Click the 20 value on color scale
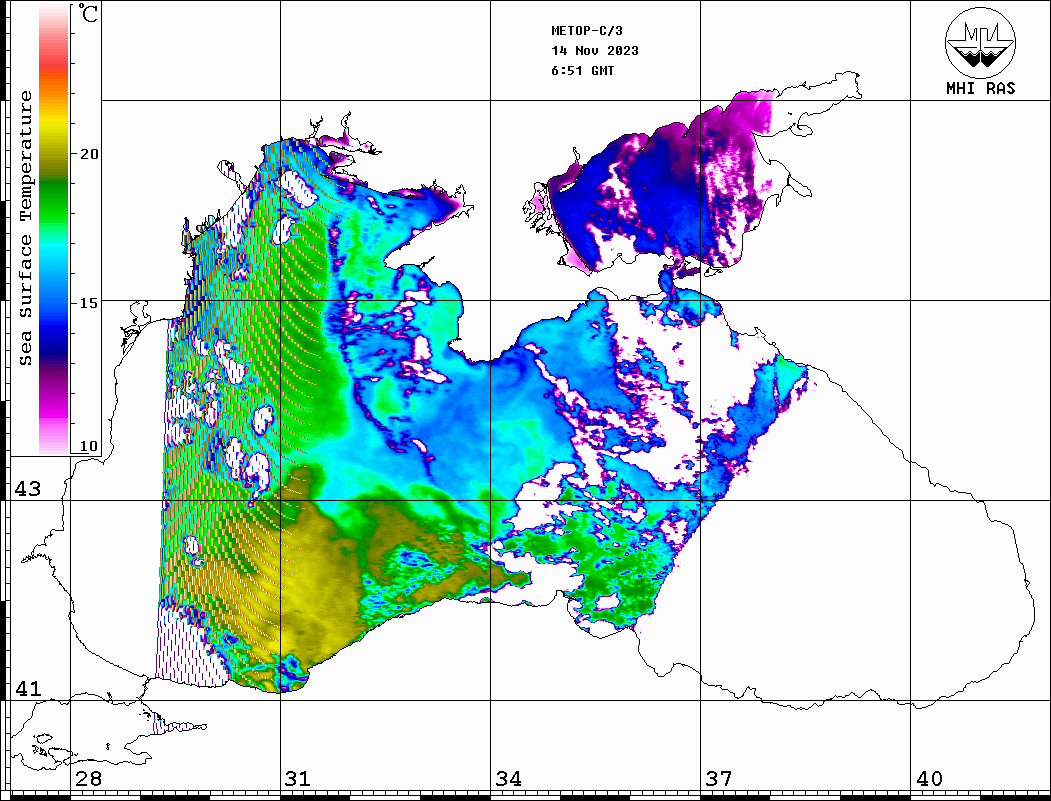Screen dimensions: 1051x801 click(x=88, y=154)
